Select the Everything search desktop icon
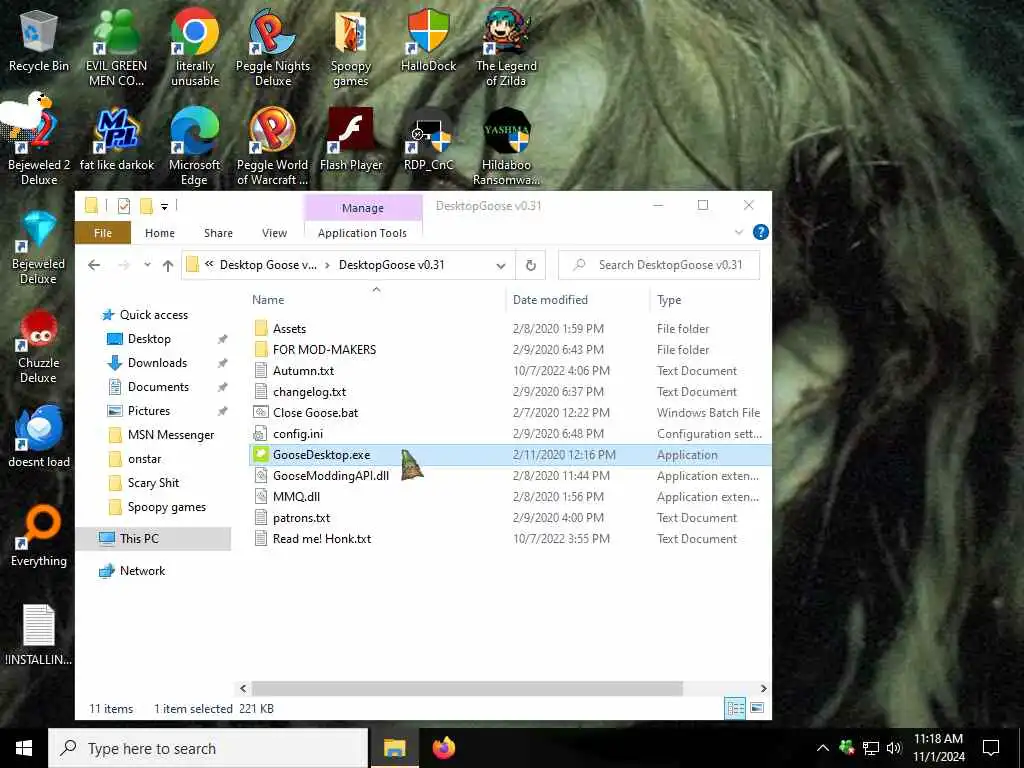 point(39,536)
